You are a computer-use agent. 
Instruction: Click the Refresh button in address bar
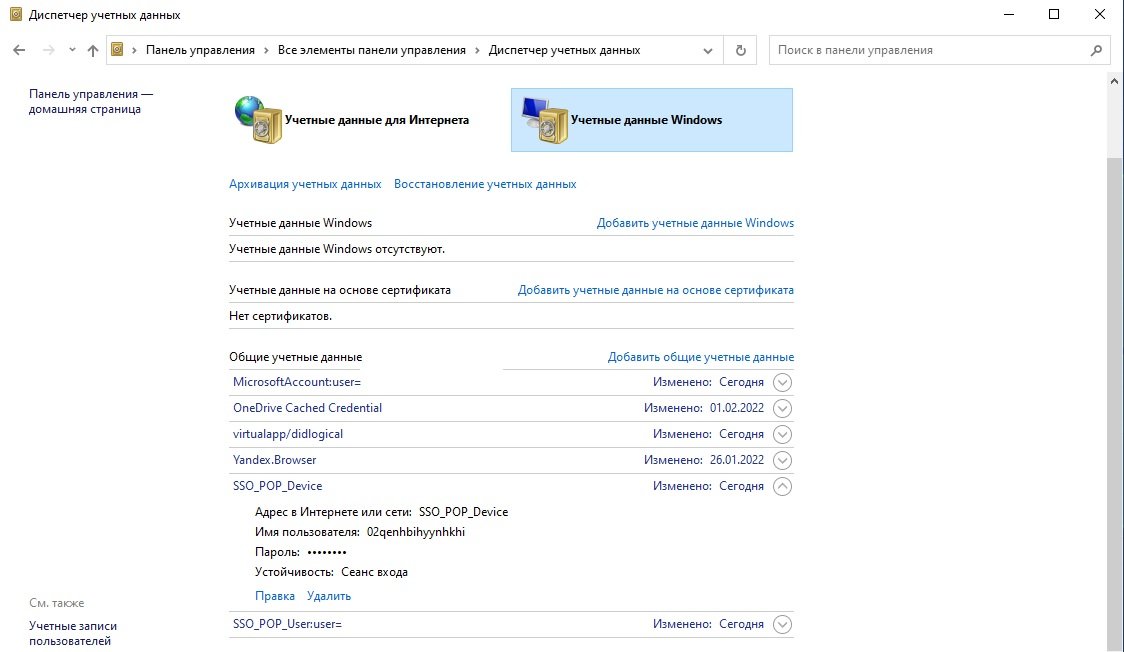click(x=741, y=50)
